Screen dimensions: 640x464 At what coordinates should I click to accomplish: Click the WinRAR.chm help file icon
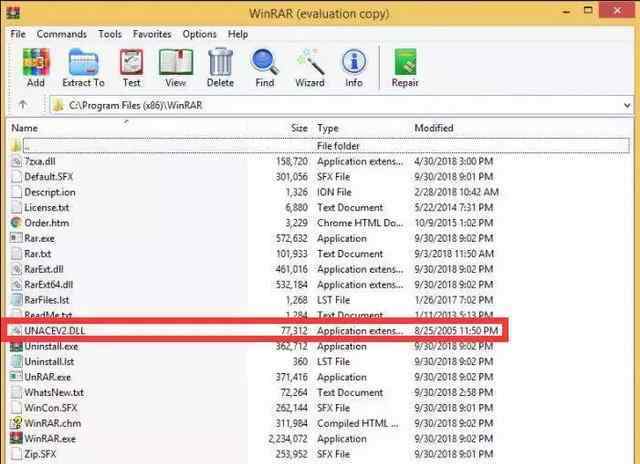point(16,423)
